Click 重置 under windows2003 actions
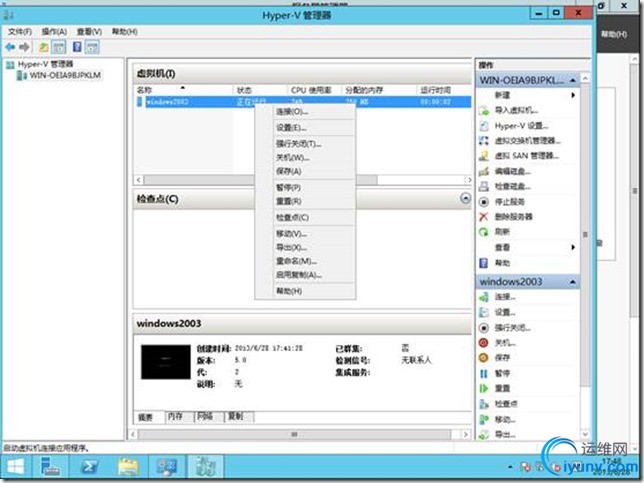 pyautogui.click(x=502, y=389)
